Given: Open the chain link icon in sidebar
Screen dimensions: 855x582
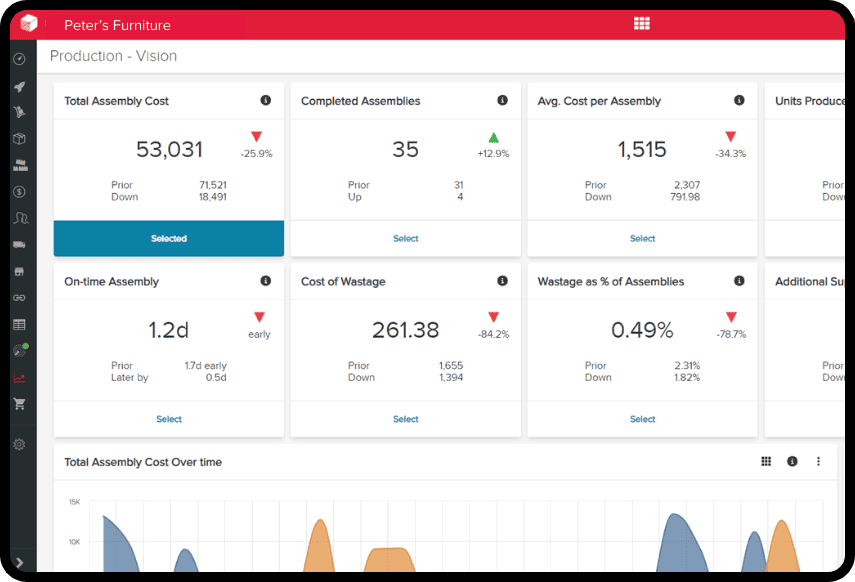Looking at the screenshot, I should [x=20, y=298].
